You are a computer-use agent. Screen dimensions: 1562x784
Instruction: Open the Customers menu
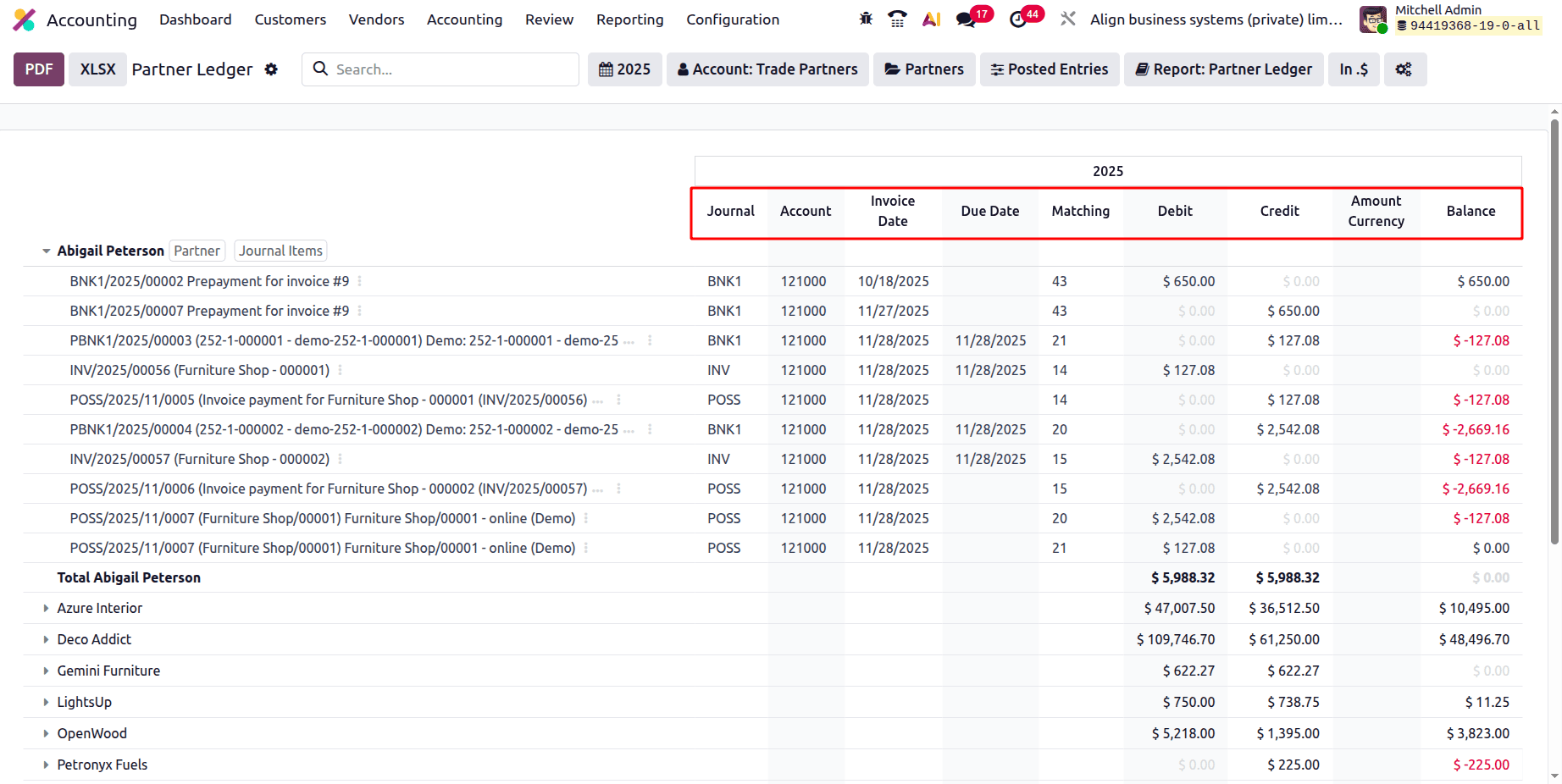[291, 19]
